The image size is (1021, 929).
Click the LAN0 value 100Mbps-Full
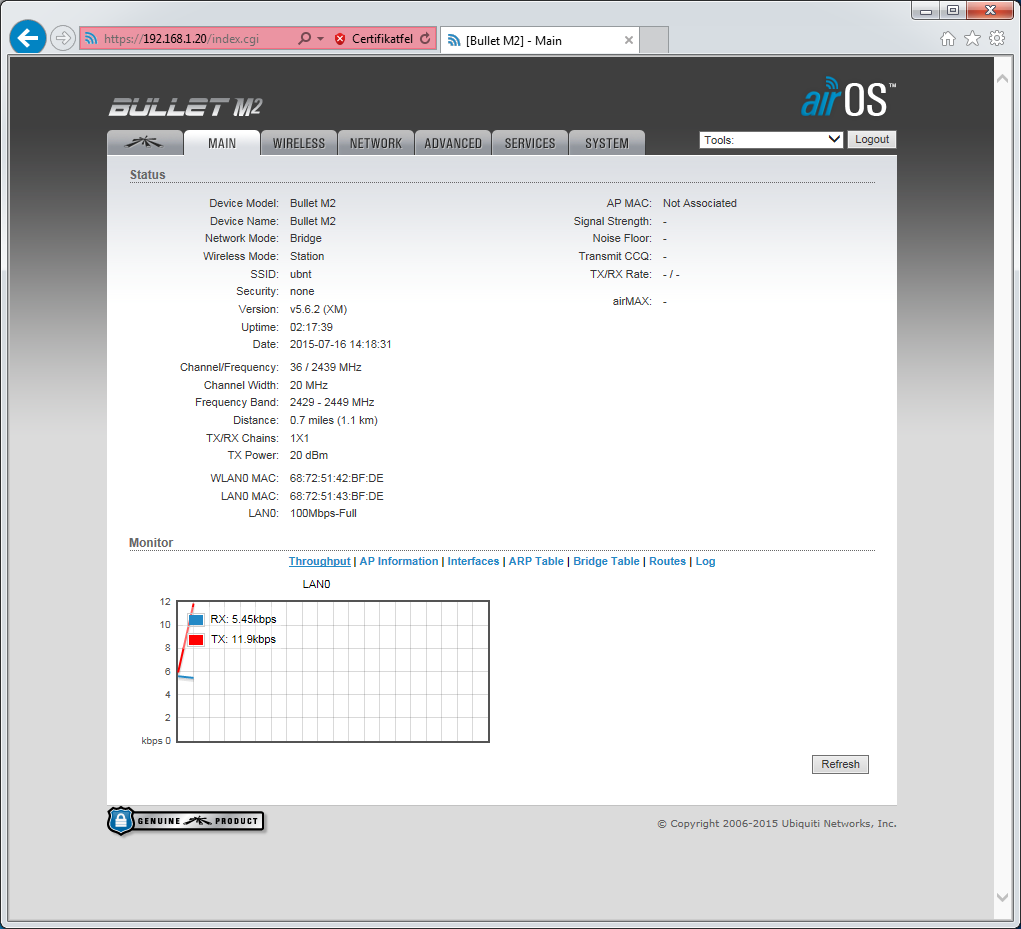pyautogui.click(x=324, y=513)
